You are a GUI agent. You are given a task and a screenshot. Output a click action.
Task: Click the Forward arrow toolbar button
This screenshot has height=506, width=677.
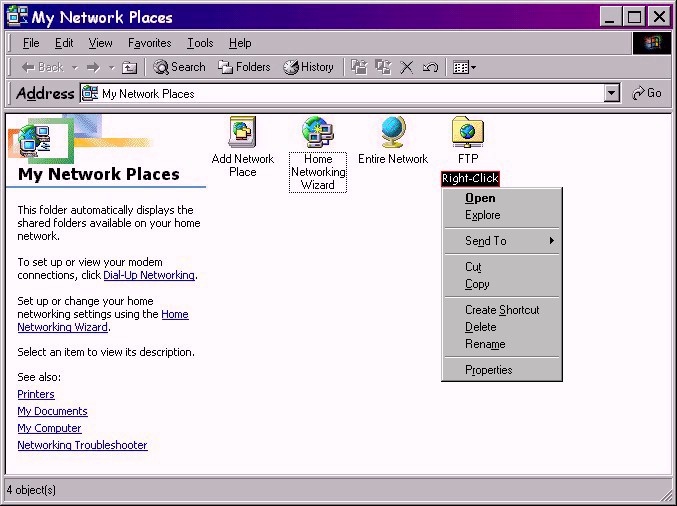[93, 67]
